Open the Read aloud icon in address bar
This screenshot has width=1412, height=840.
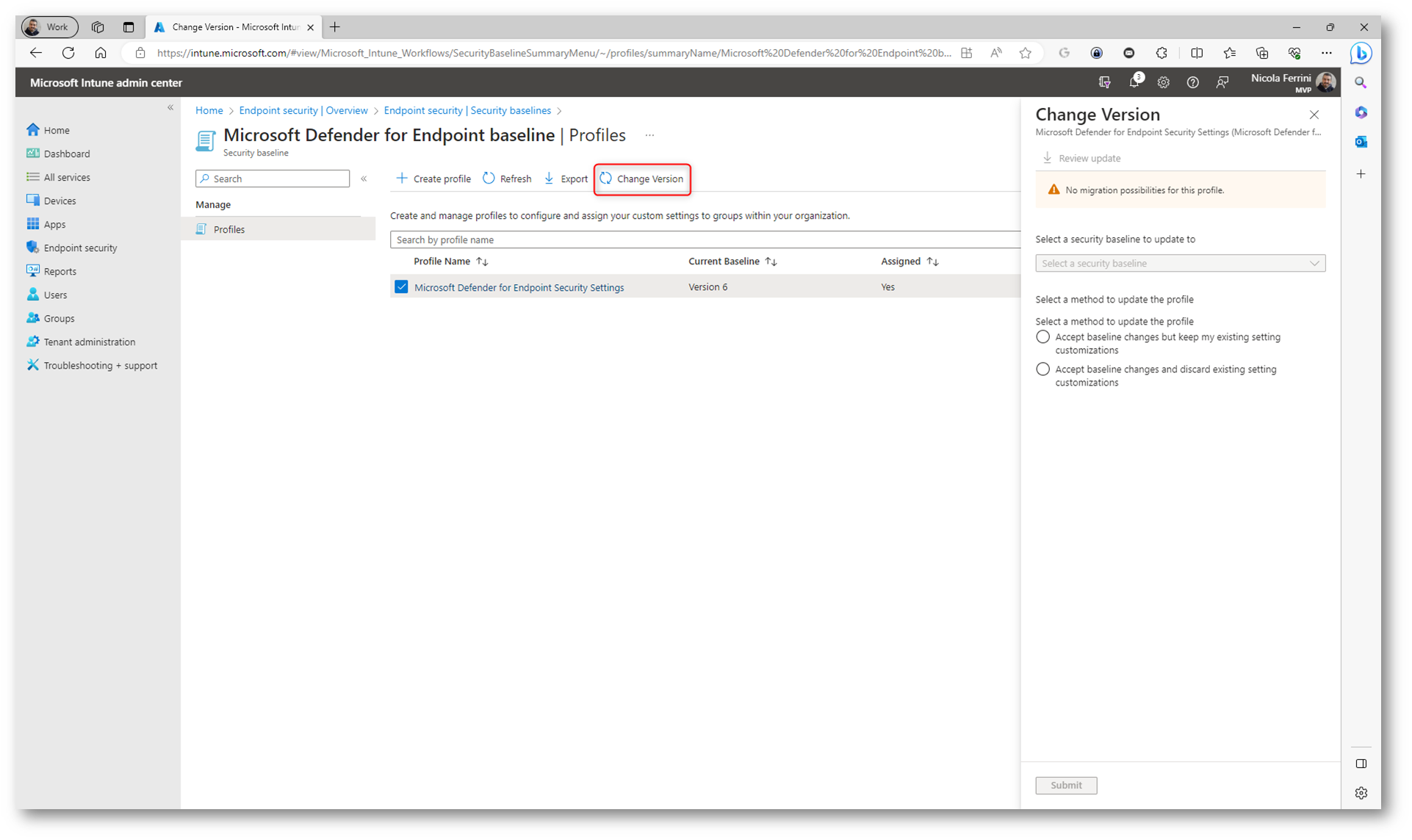[x=995, y=53]
